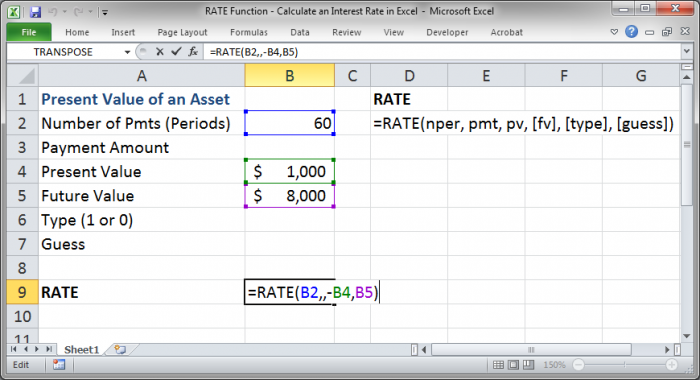Click horizontal scrollbar left arrow
The image size is (700, 380).
click(424, 350)
